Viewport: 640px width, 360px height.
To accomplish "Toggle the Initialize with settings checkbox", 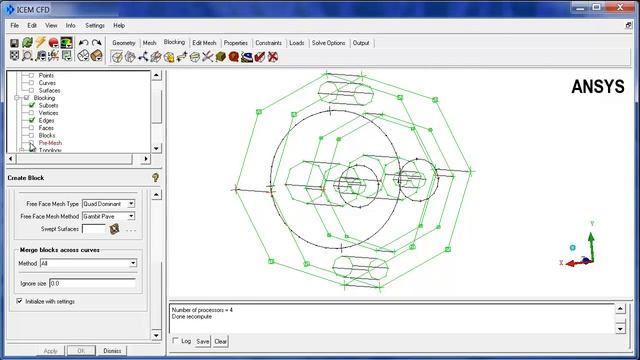I will (x=19, y=301).
